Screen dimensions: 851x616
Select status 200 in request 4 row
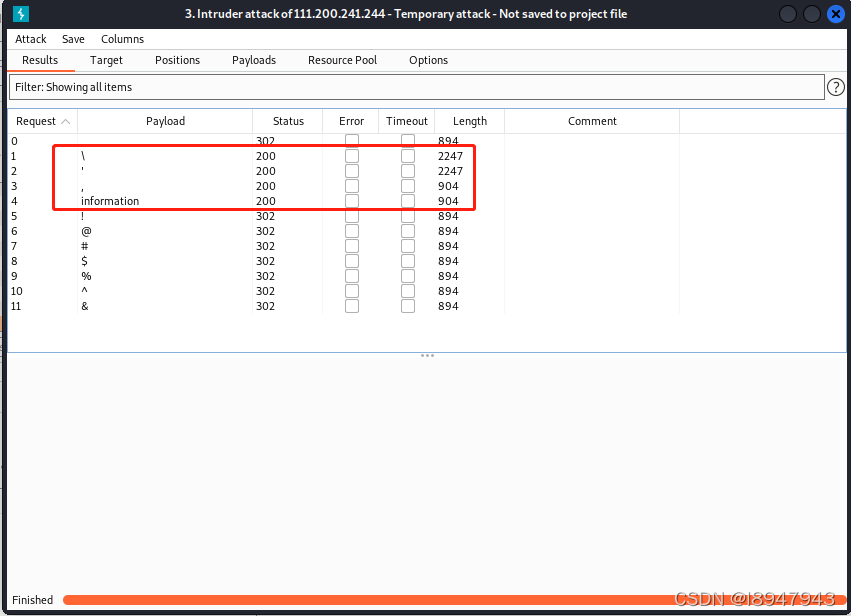[x=265, y=201]
